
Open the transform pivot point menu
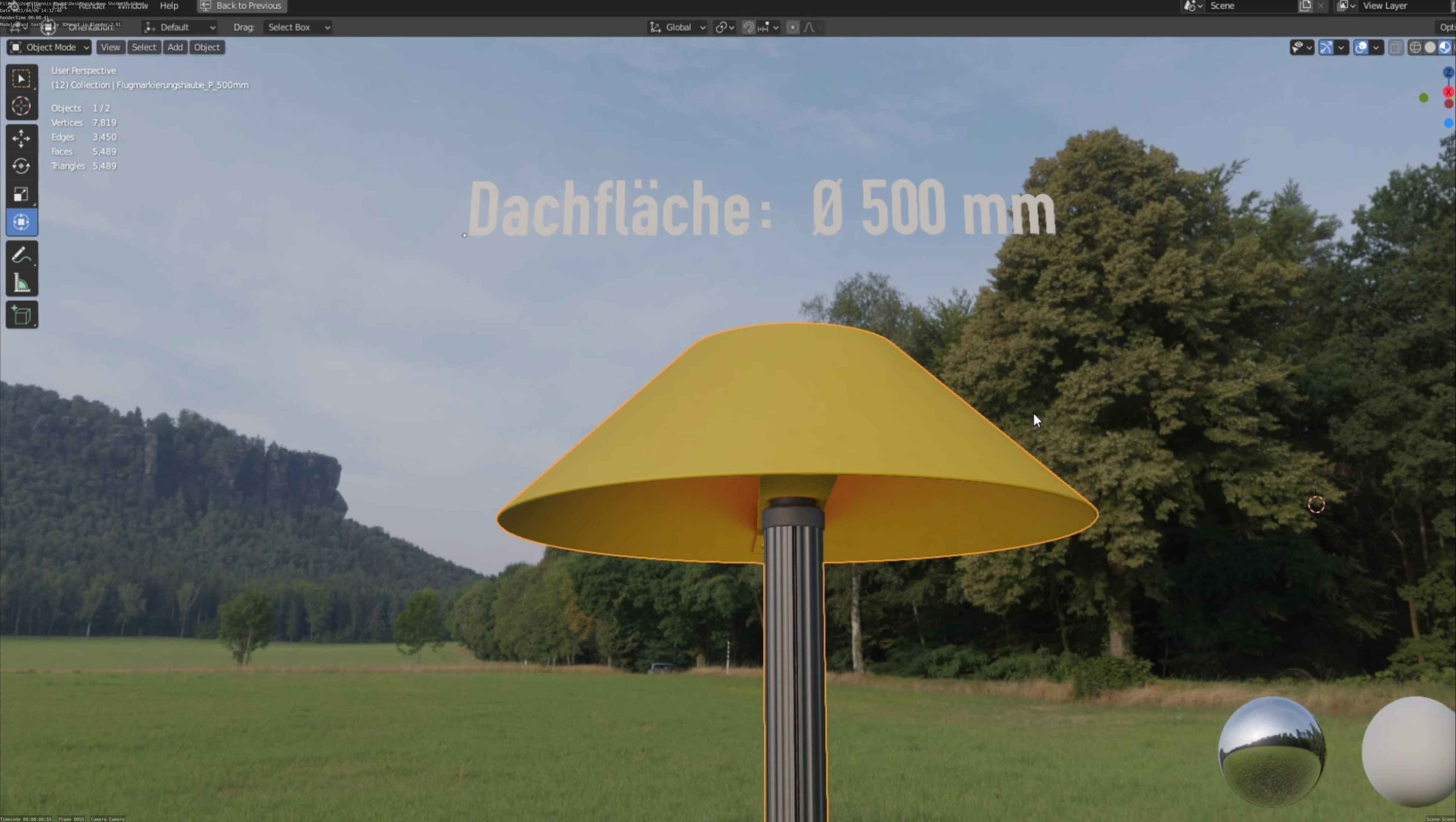point(724,27)
